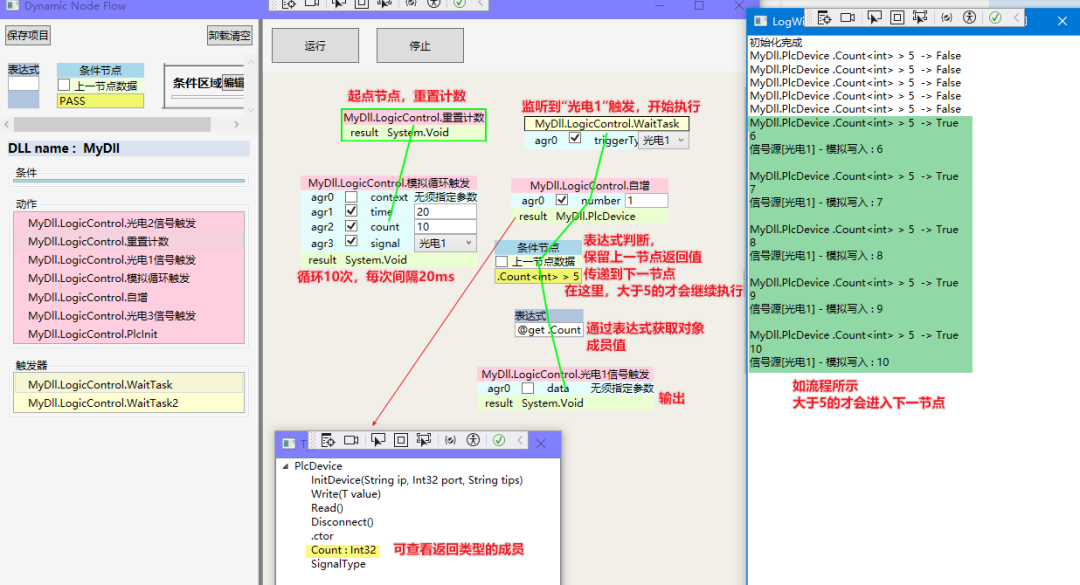
Task: Uncheck agr3 signal checkbox in 模拟循环触发 node
Action: pyautogui.click(x=351, y=241)
